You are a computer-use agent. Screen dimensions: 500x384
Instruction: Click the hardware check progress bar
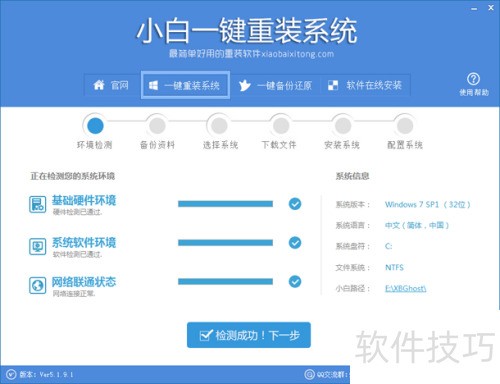(225, 204)
